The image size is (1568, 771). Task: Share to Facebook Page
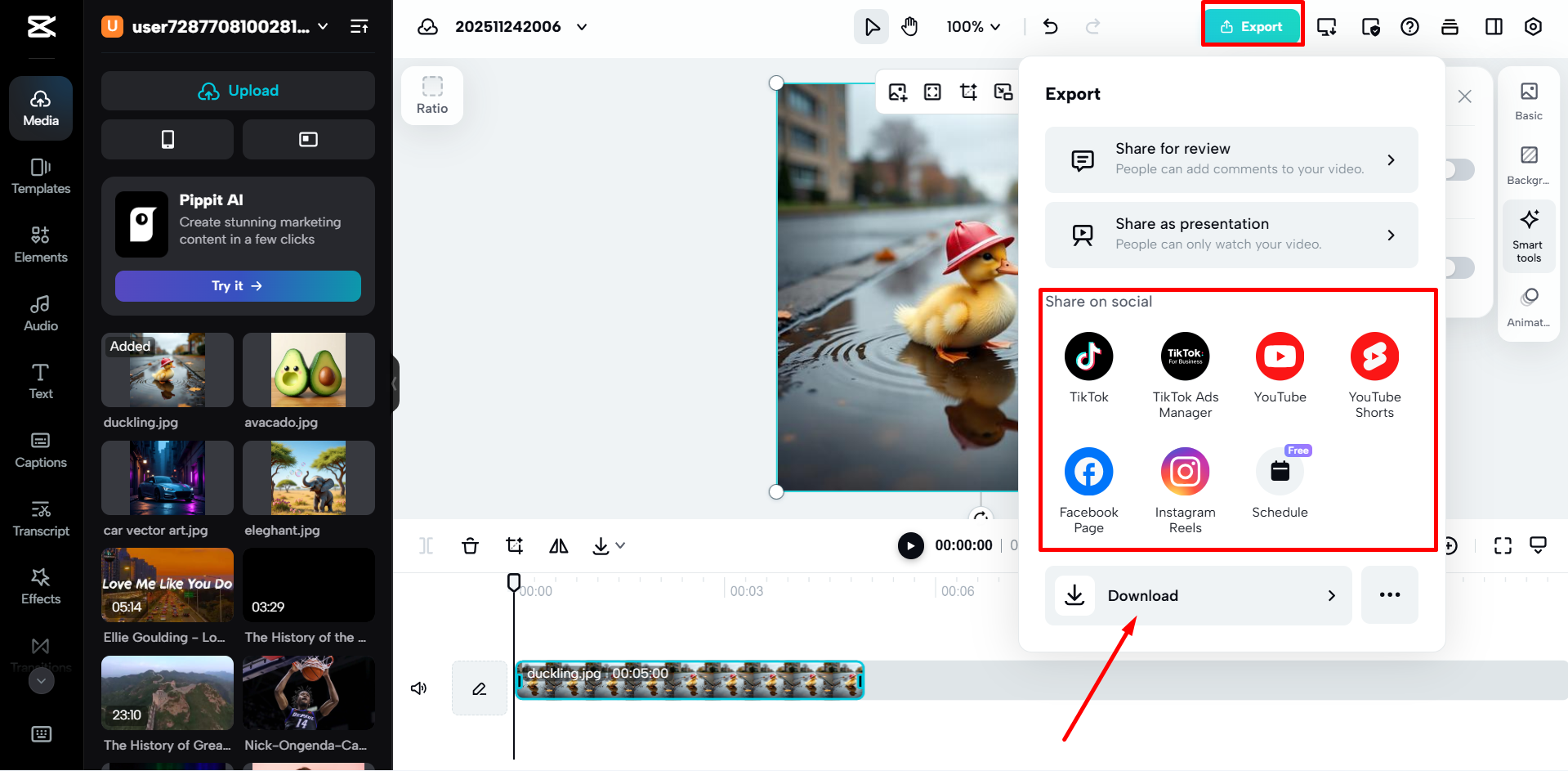[x=1089, y=491]
